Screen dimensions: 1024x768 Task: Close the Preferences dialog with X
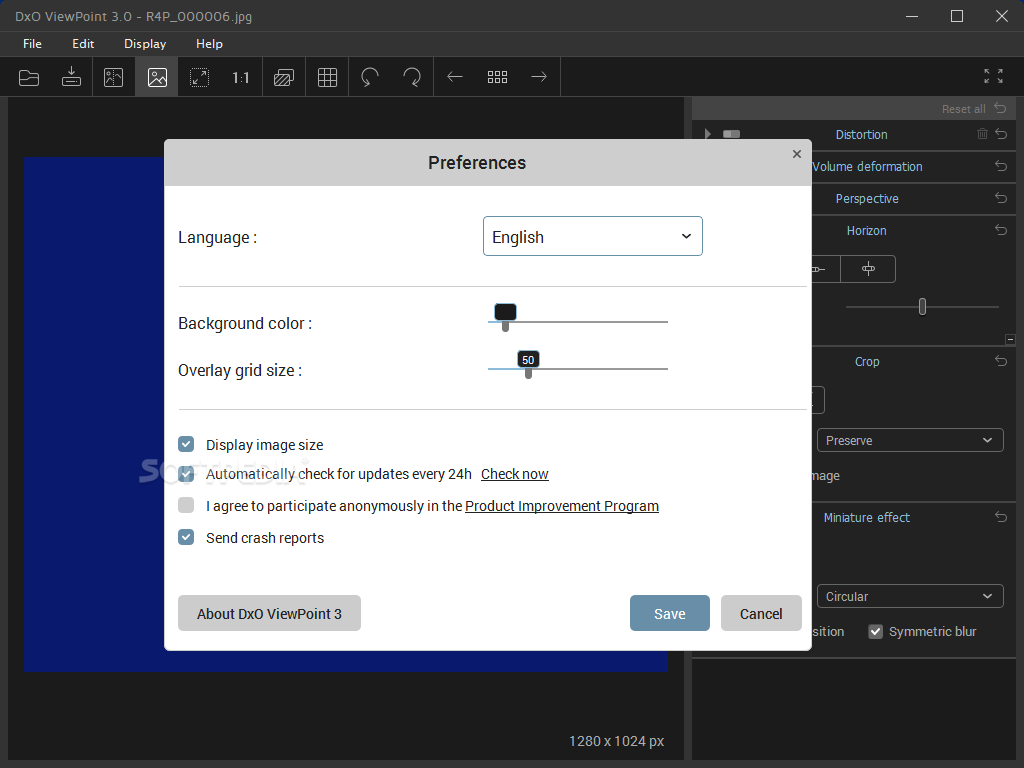[x=797, y=154]
